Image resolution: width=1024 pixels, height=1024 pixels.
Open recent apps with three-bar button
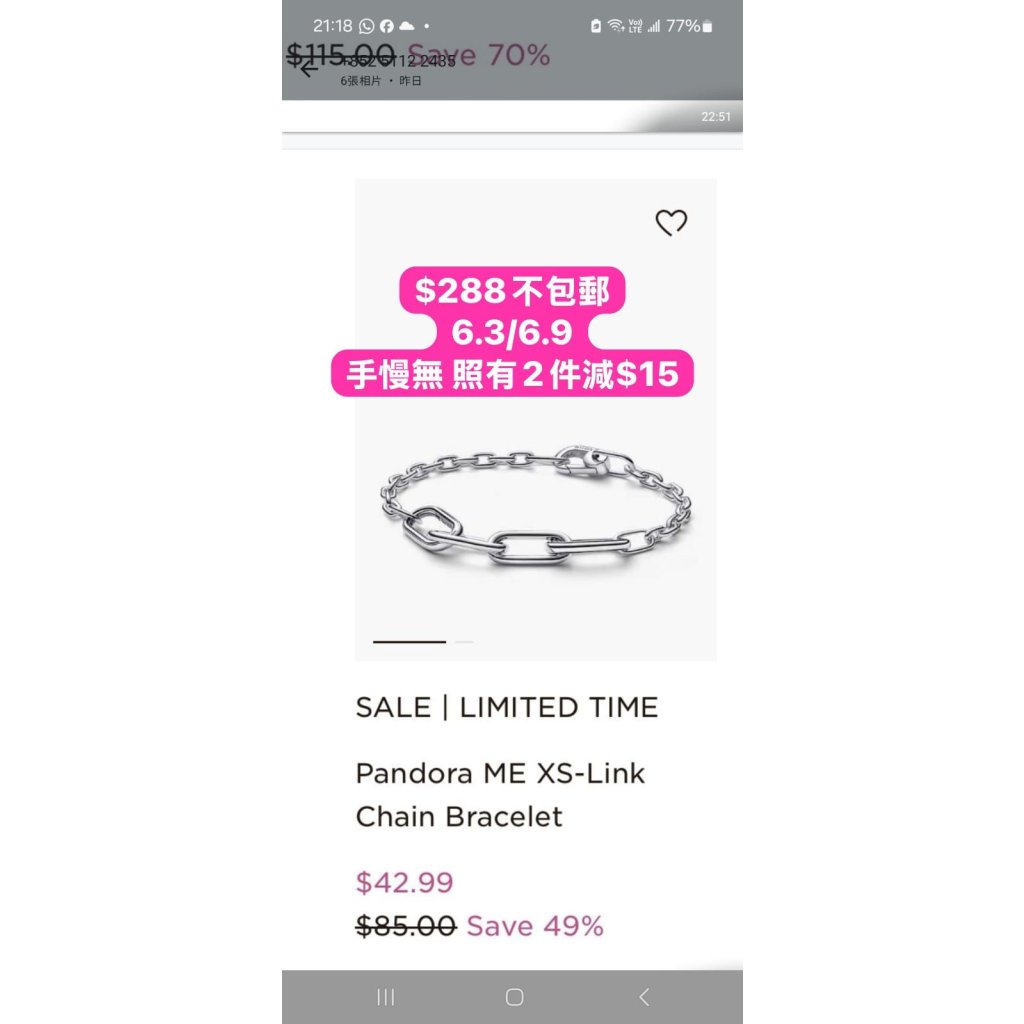(385, 997)
